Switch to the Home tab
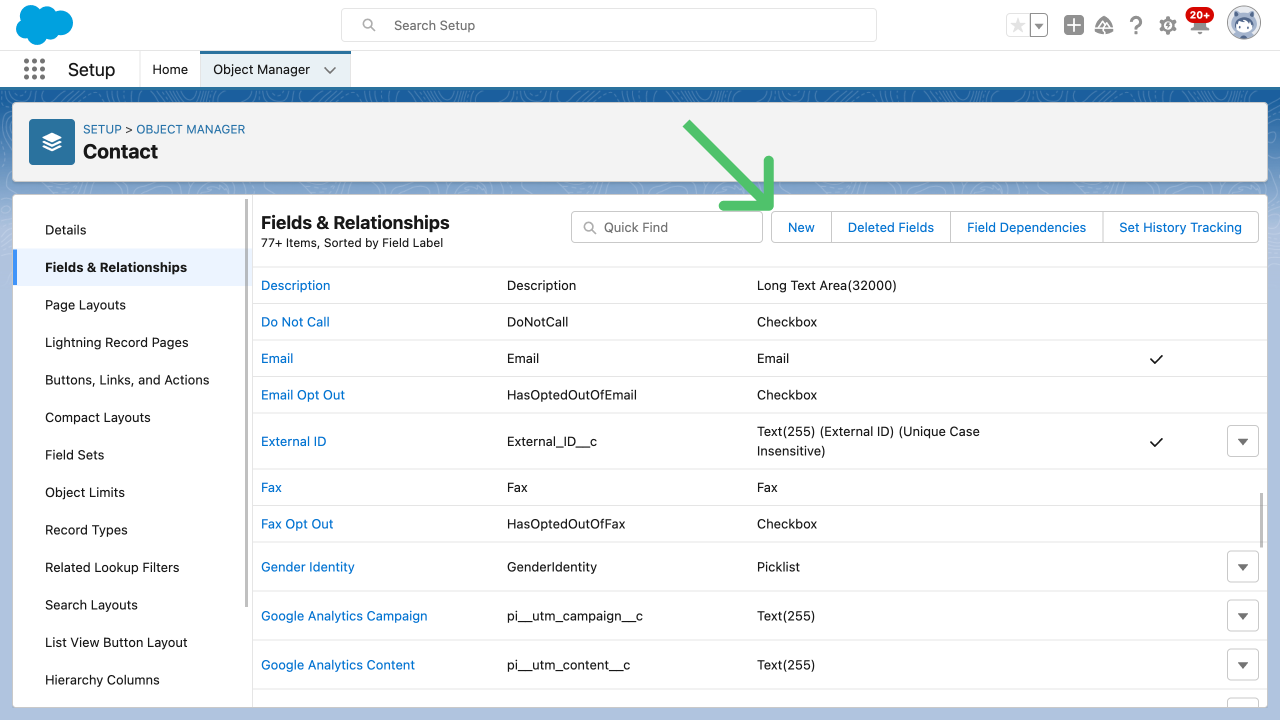Screen dimensions: 1280x720 170,70
